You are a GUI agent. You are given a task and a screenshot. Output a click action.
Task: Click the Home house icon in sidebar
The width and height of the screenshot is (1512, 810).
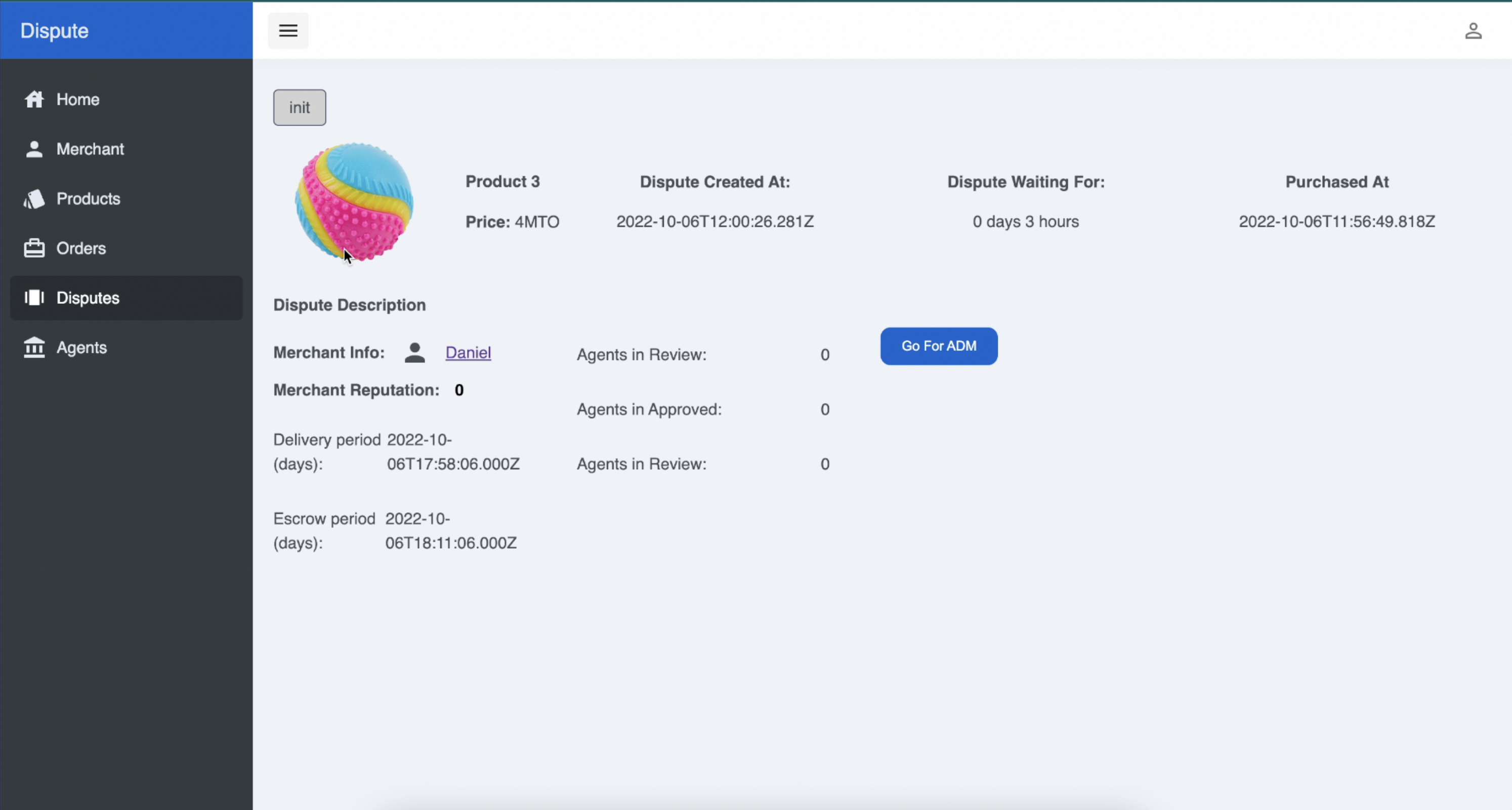(x=34, y=99)
